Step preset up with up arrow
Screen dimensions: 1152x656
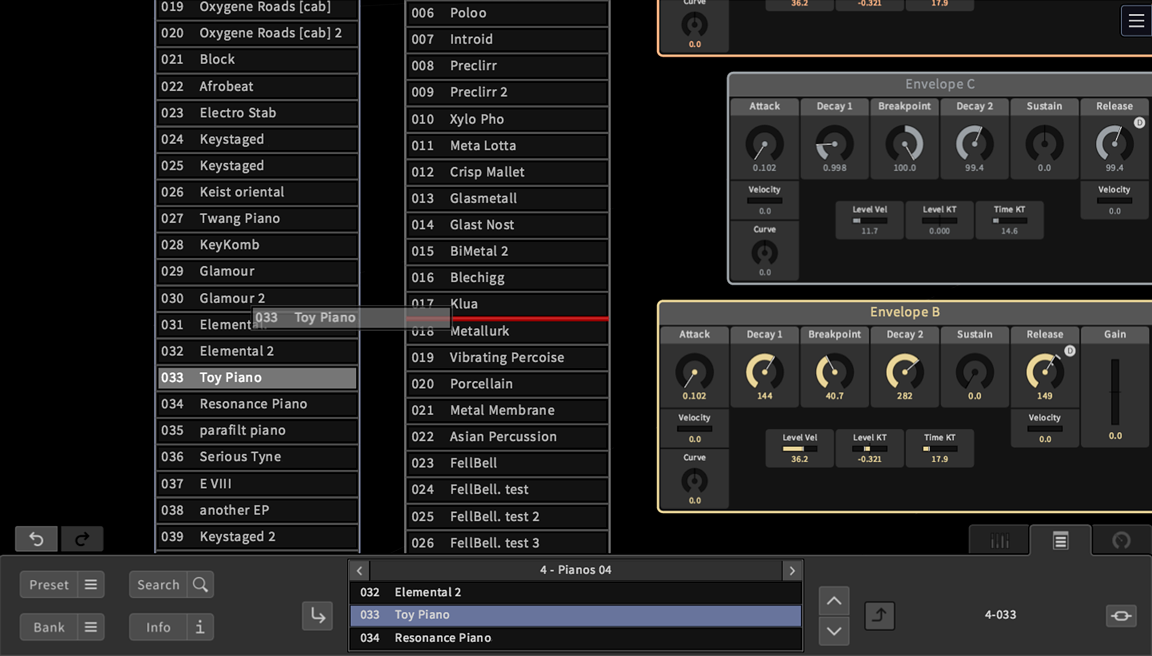834,601
